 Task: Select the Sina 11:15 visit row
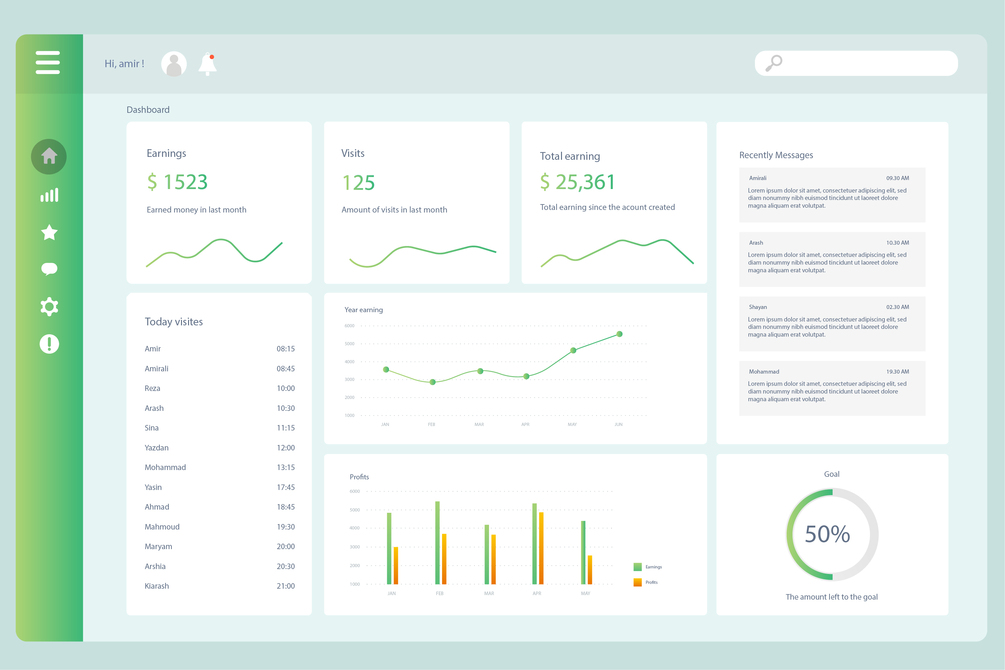(220, 428)
